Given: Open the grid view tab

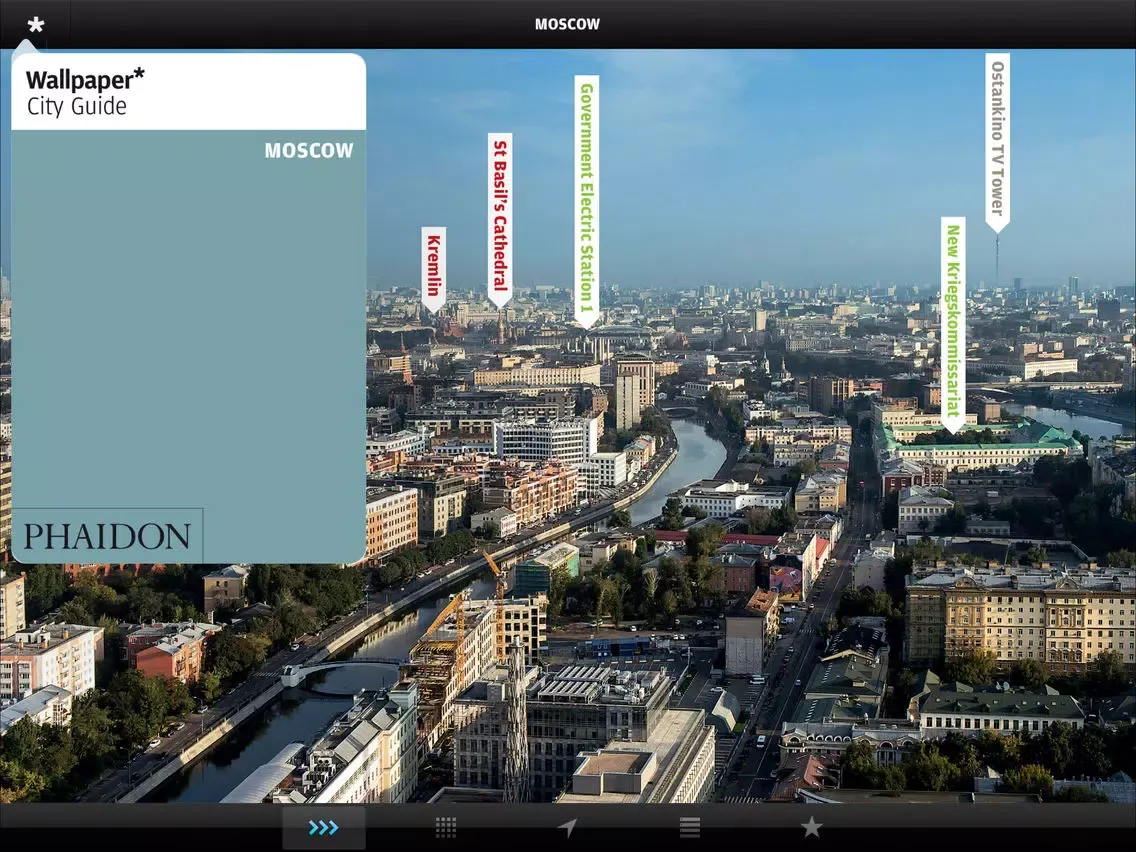Looking at the screenshot, I should pyautogui.click(x=446, y=827).
